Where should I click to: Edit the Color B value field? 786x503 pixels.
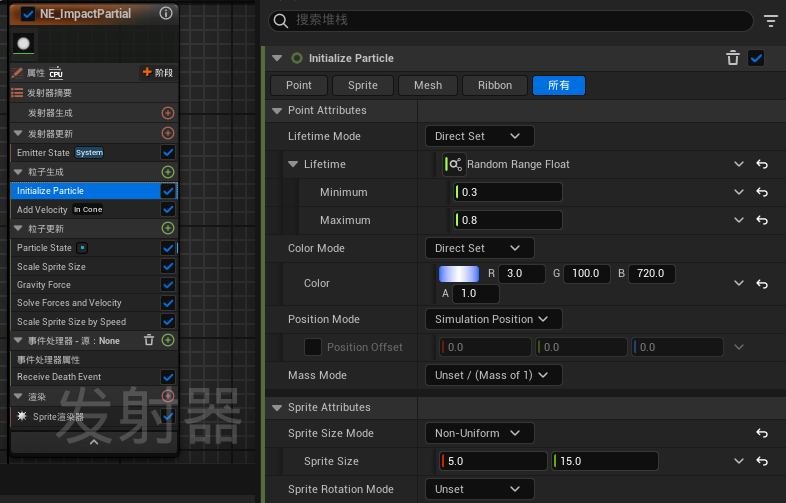[652, 273]
